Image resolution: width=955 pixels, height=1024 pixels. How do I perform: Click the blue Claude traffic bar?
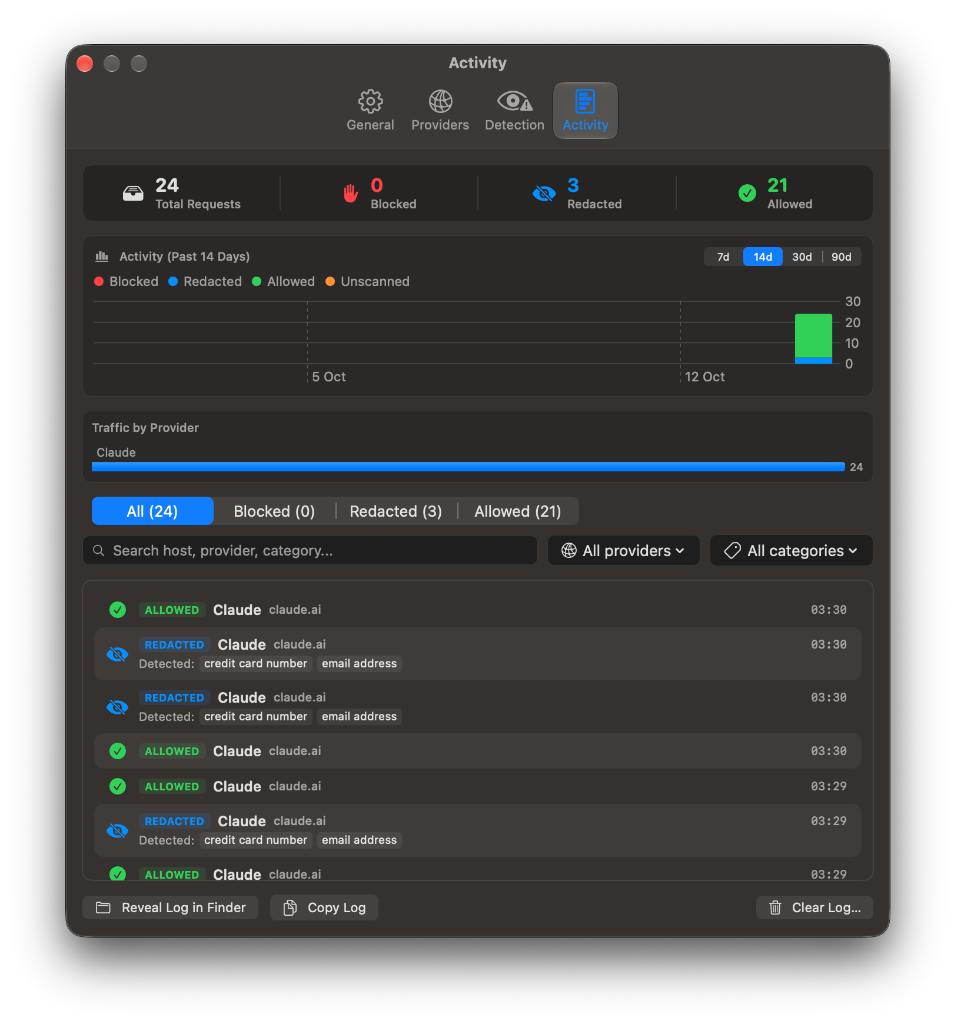point(468,467)
